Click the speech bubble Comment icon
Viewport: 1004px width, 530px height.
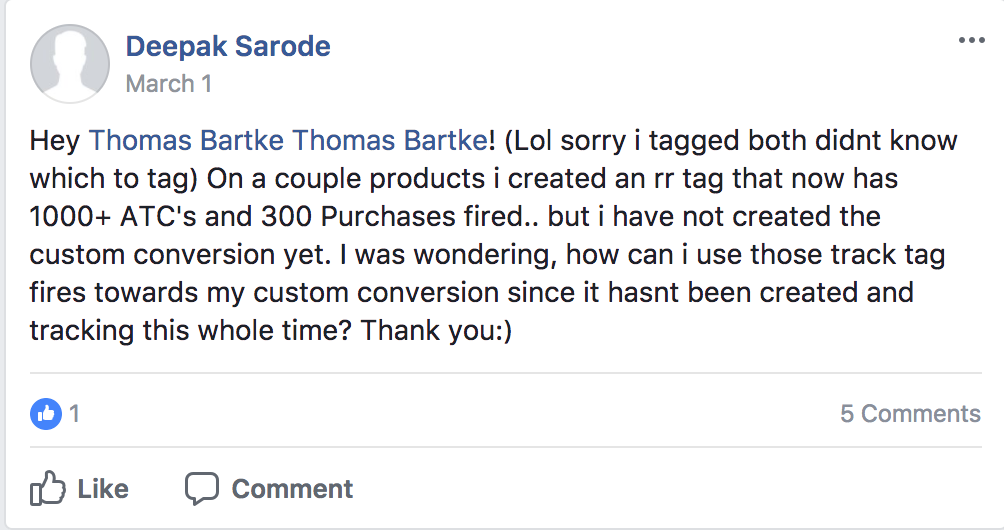202,489
